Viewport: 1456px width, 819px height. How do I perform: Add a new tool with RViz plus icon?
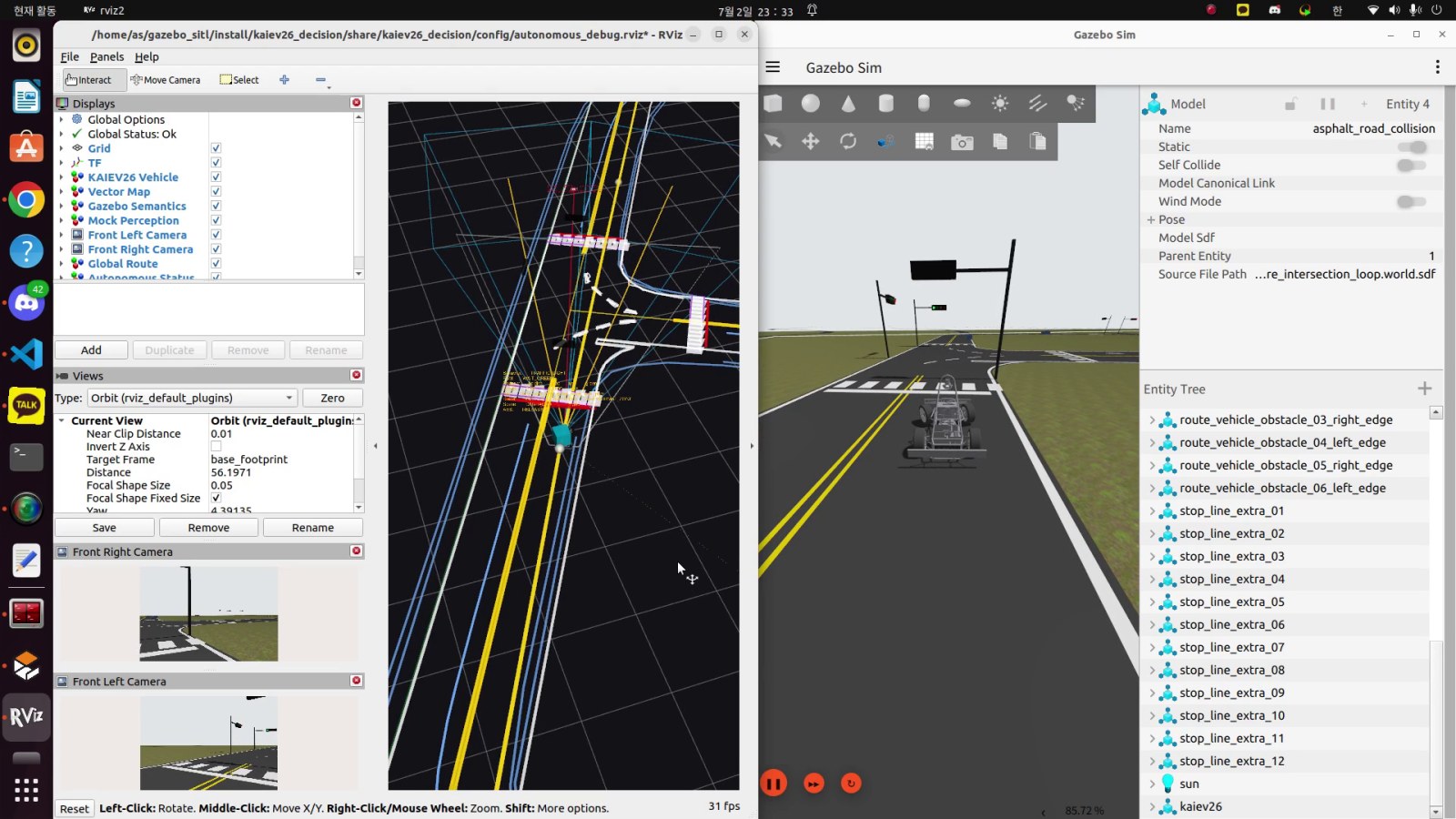[x=284, y=80]
